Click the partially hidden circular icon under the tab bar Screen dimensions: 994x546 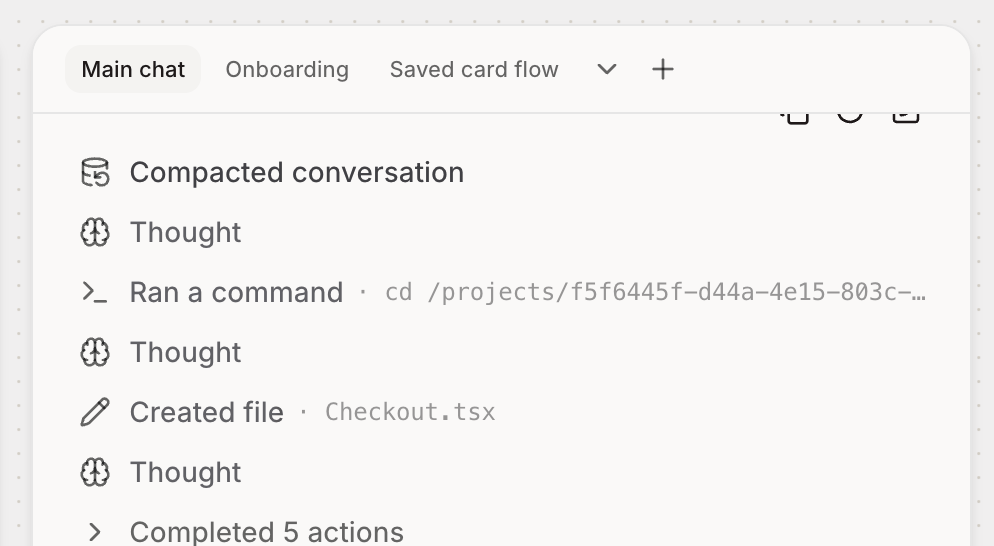(850, 118)
